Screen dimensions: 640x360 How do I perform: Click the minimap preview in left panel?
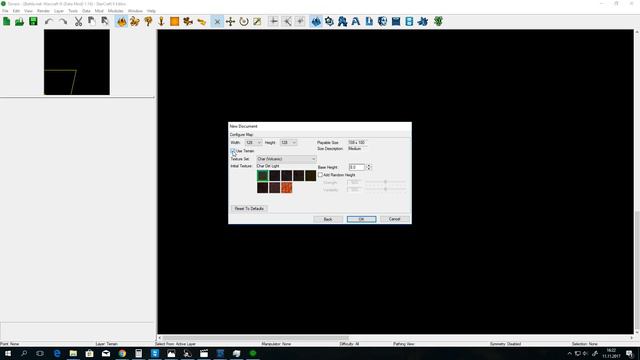77,62
